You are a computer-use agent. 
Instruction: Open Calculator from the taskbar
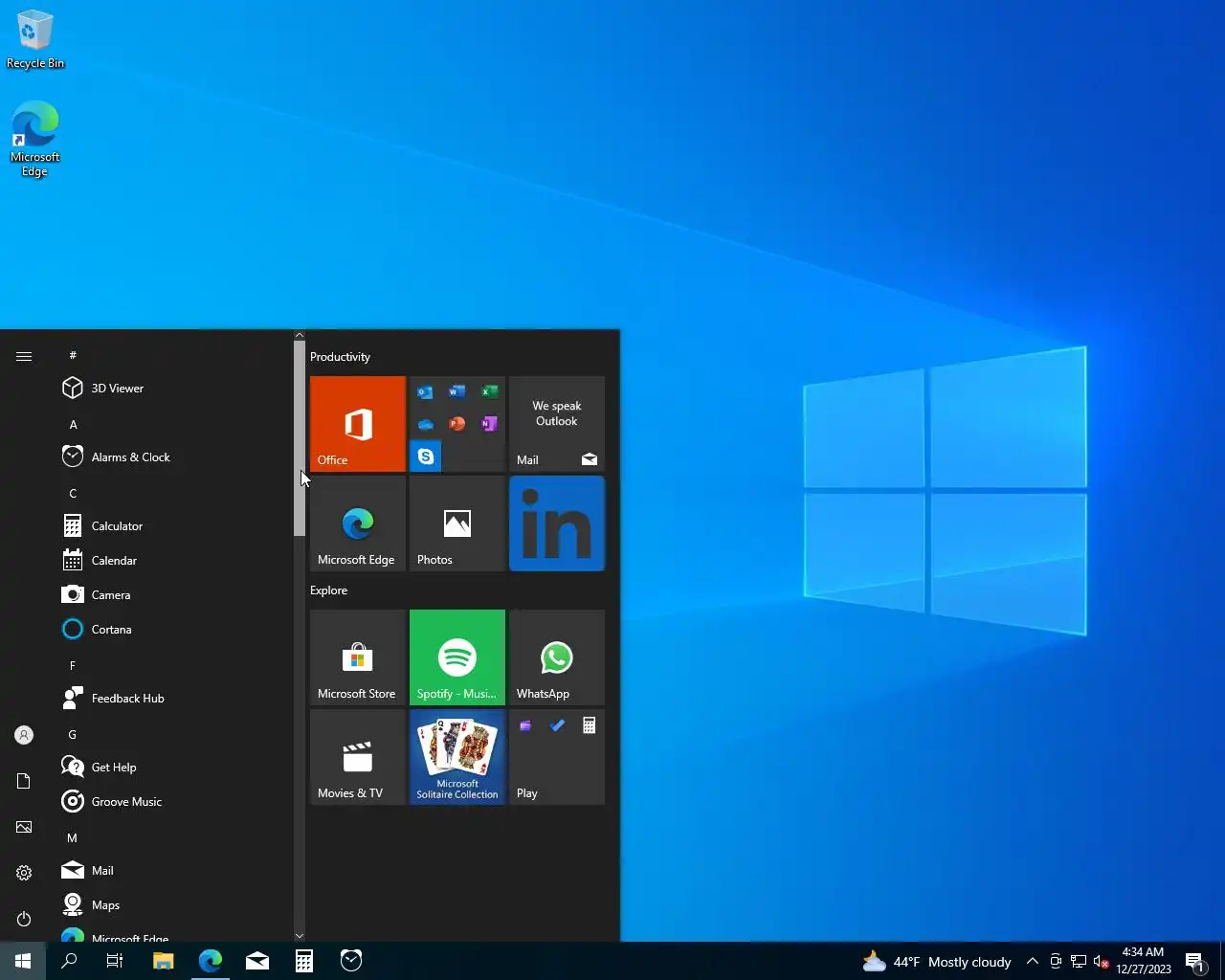pos(304,961)
